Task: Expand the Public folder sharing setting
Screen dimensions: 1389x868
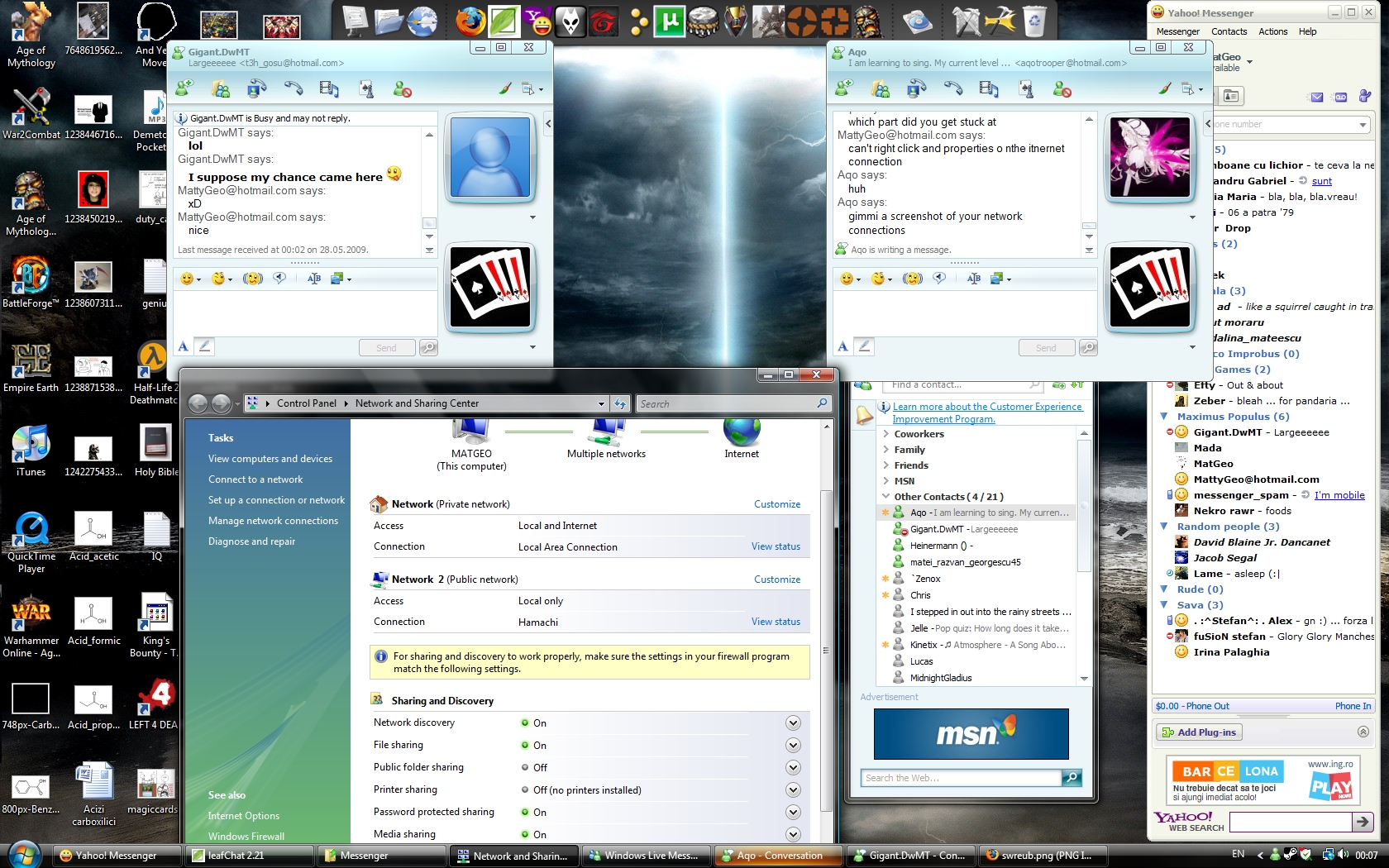Action: [x=793, y=767]
